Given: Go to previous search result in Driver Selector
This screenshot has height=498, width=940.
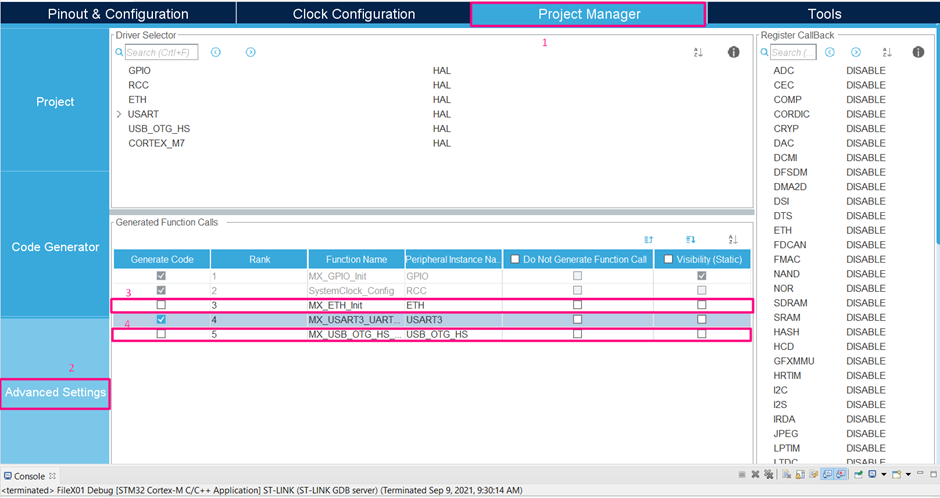Looking at the screenshot, I should 216,52.
